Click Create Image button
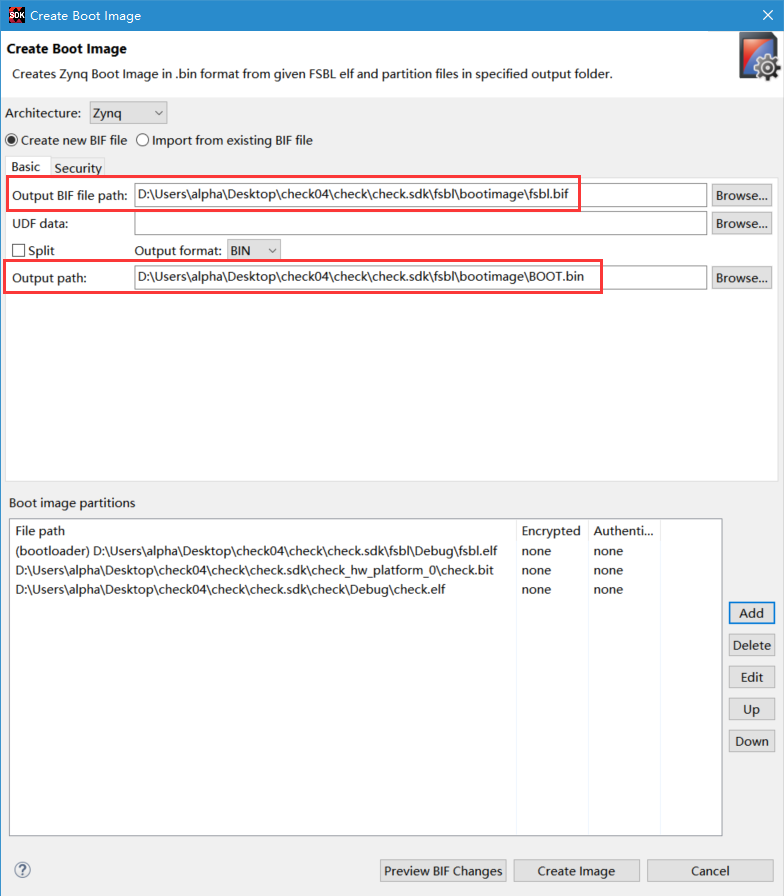This screenshot has width=784, height=896. pyautogui.click(x=576, y=871)
